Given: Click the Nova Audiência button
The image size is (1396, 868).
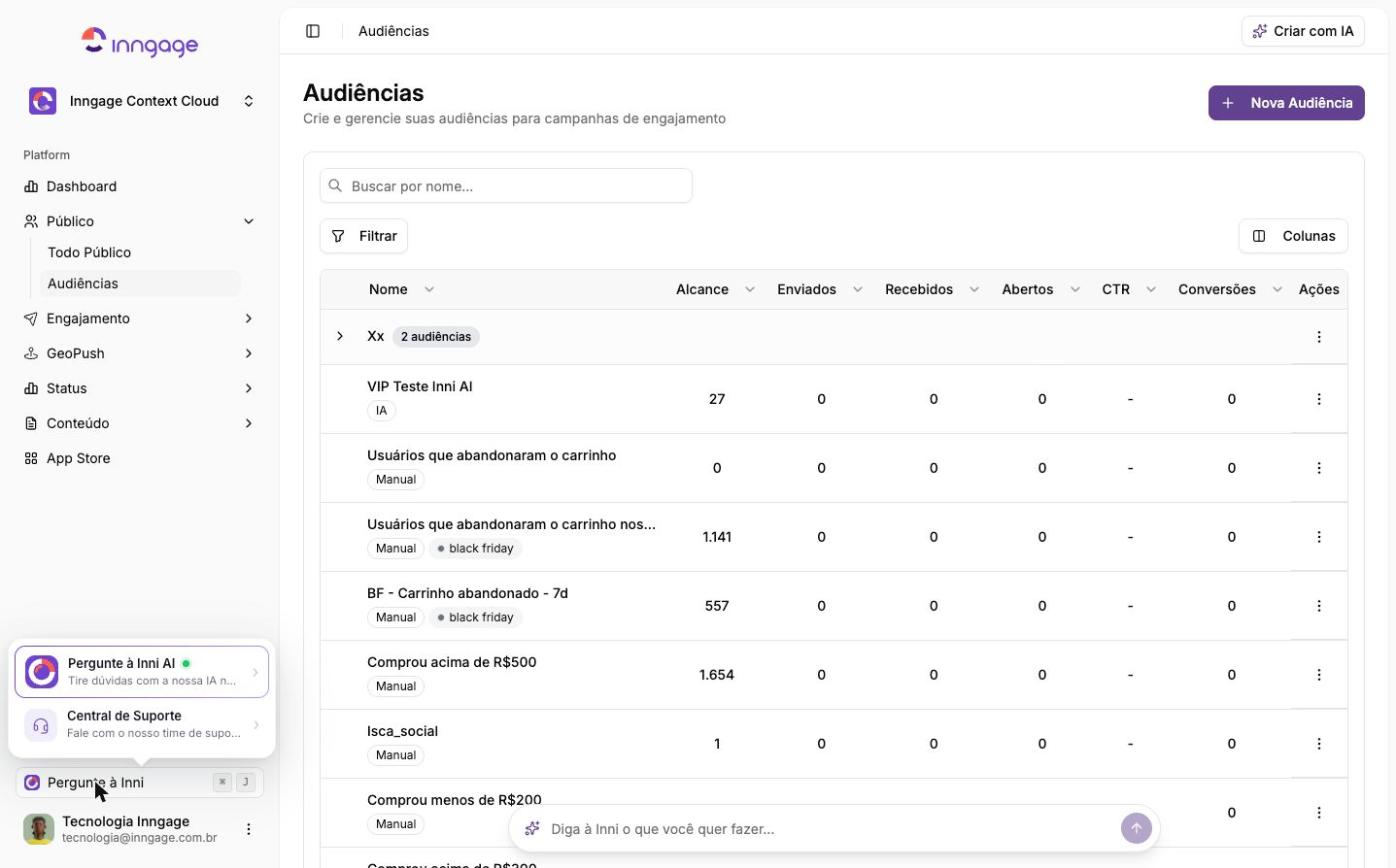Looking at the screenshot, I should 1286,103.
